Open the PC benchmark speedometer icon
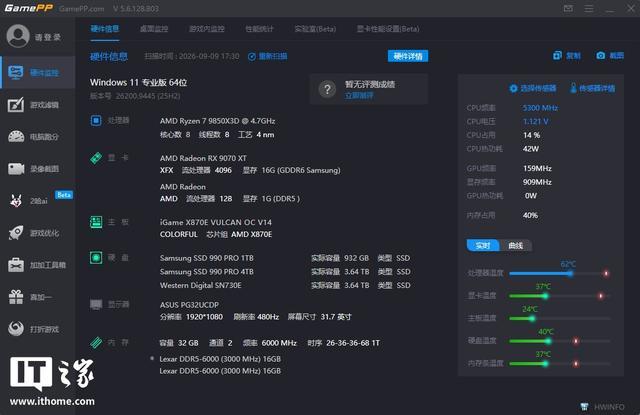This screenshot has width=640, height=415. pos(16,137)
